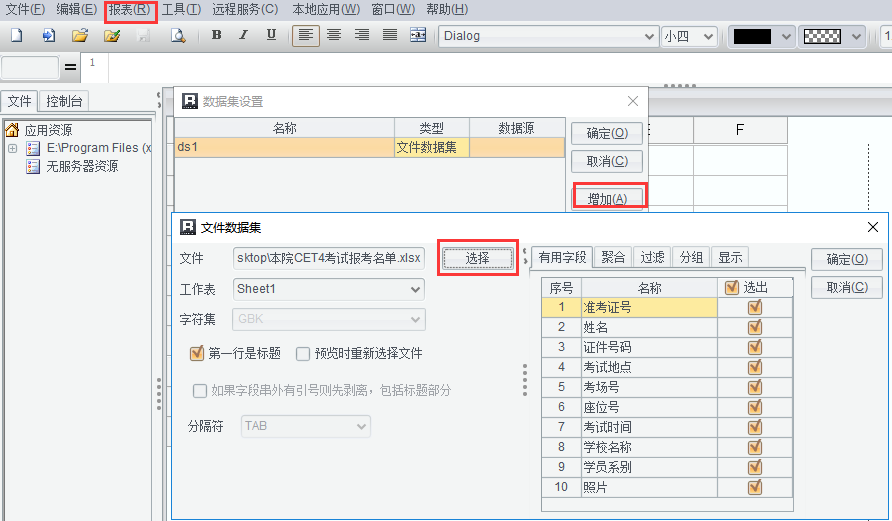Click 确定(O) in 文件数据集 dialog
The height and width of the screenshot is (521, 892).
[847, 259]
